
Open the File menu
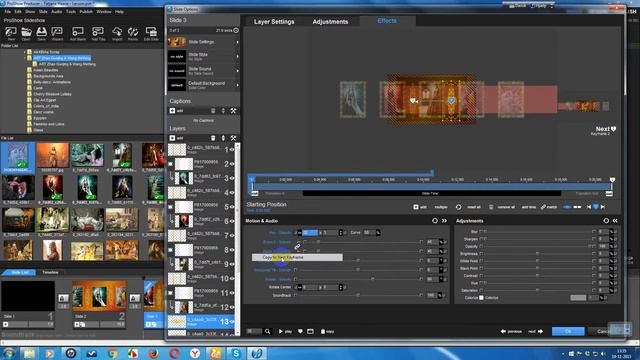[7, 12]
